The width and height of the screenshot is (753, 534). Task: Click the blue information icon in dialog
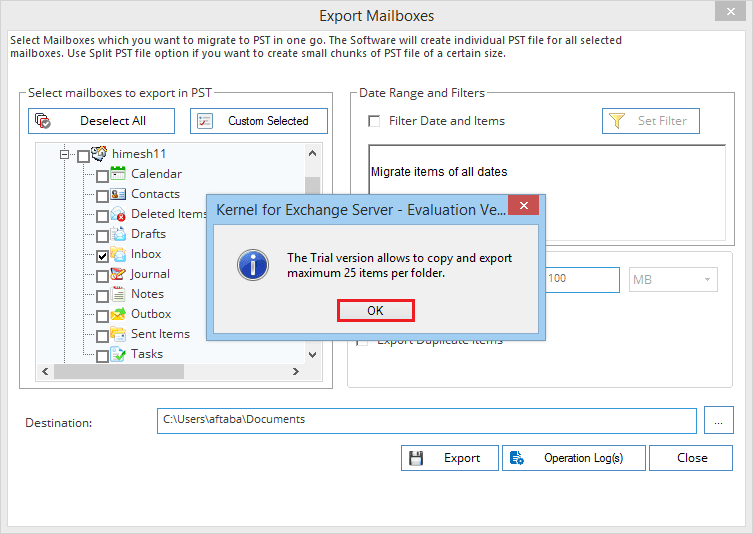click(x=253, y=265)
